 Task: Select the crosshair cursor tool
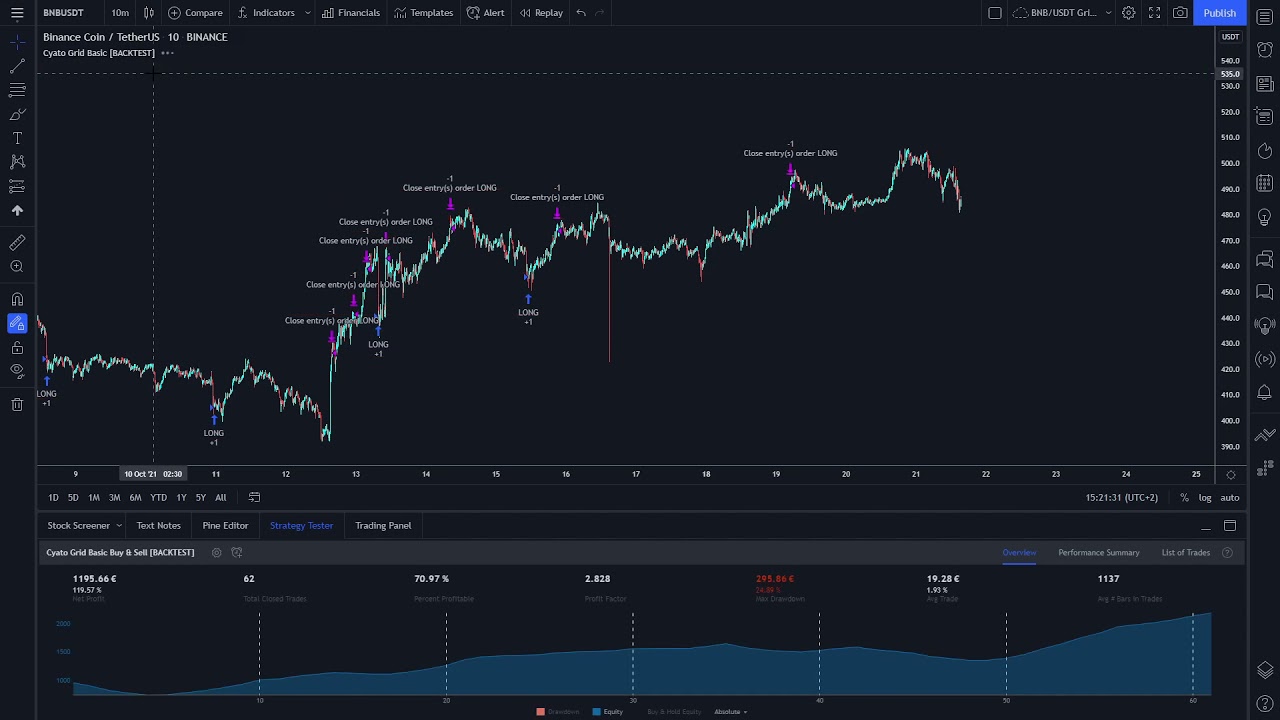point(17,42)
